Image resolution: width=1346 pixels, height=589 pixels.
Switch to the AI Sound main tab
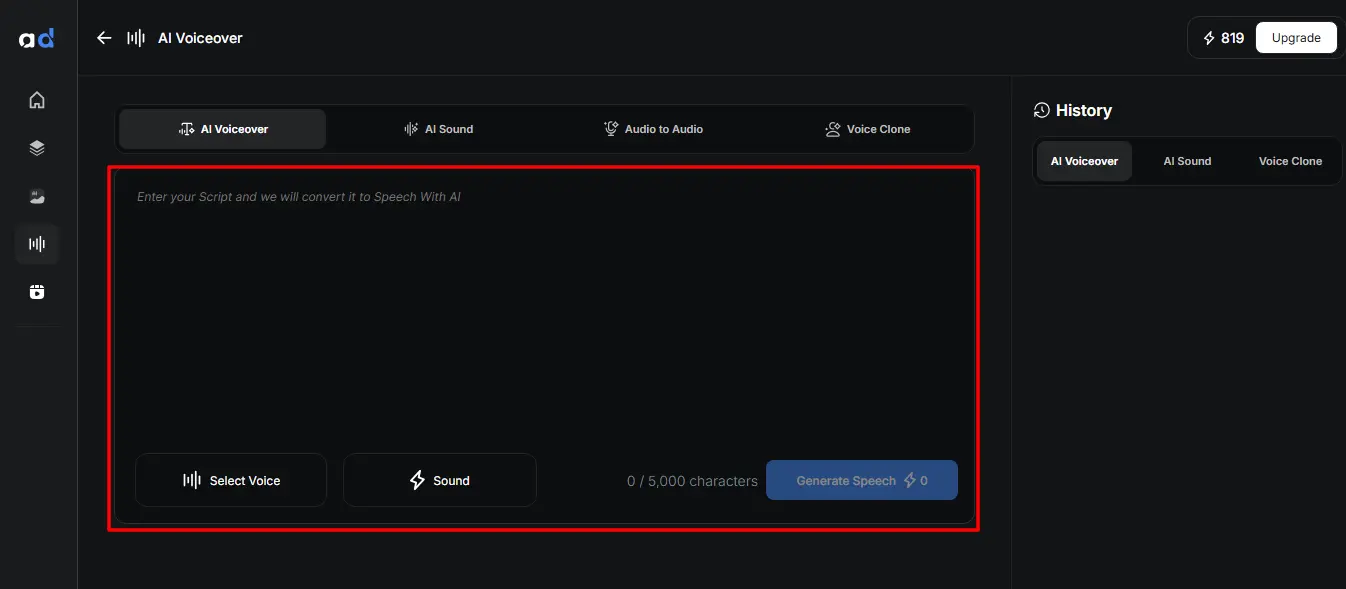click(x=438, y=129)
